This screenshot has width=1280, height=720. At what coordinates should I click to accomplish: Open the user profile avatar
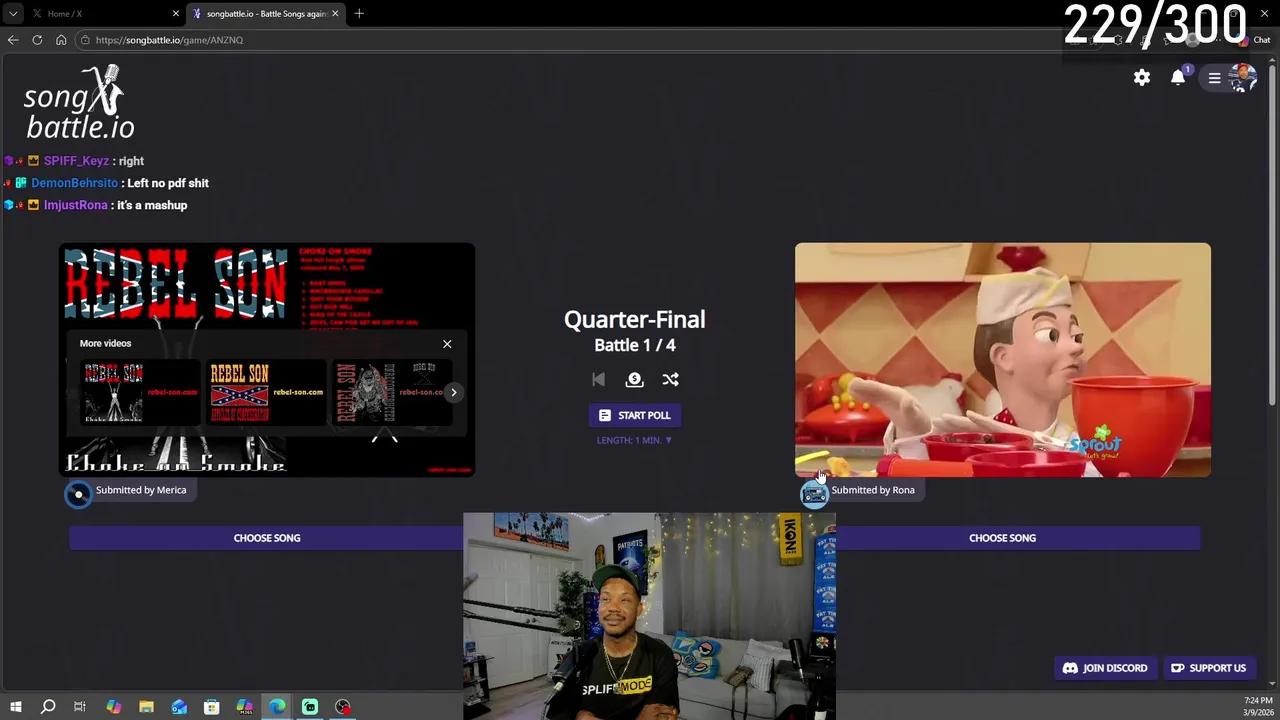click(x=1243, y=78)
